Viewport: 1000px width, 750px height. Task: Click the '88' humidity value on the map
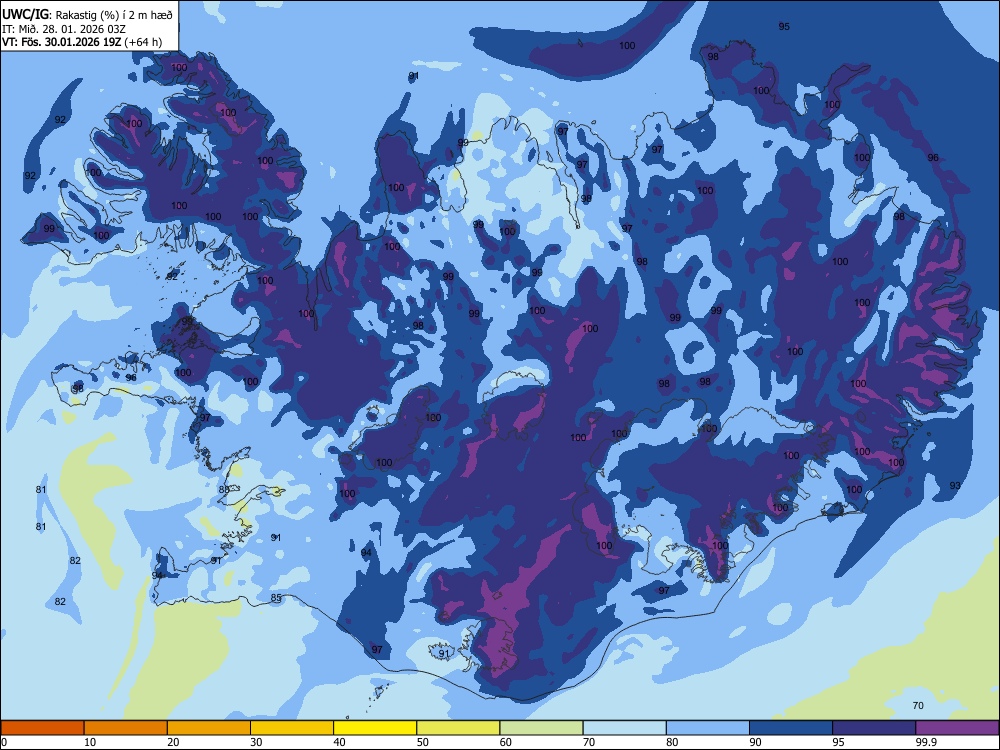click(224, 490)
